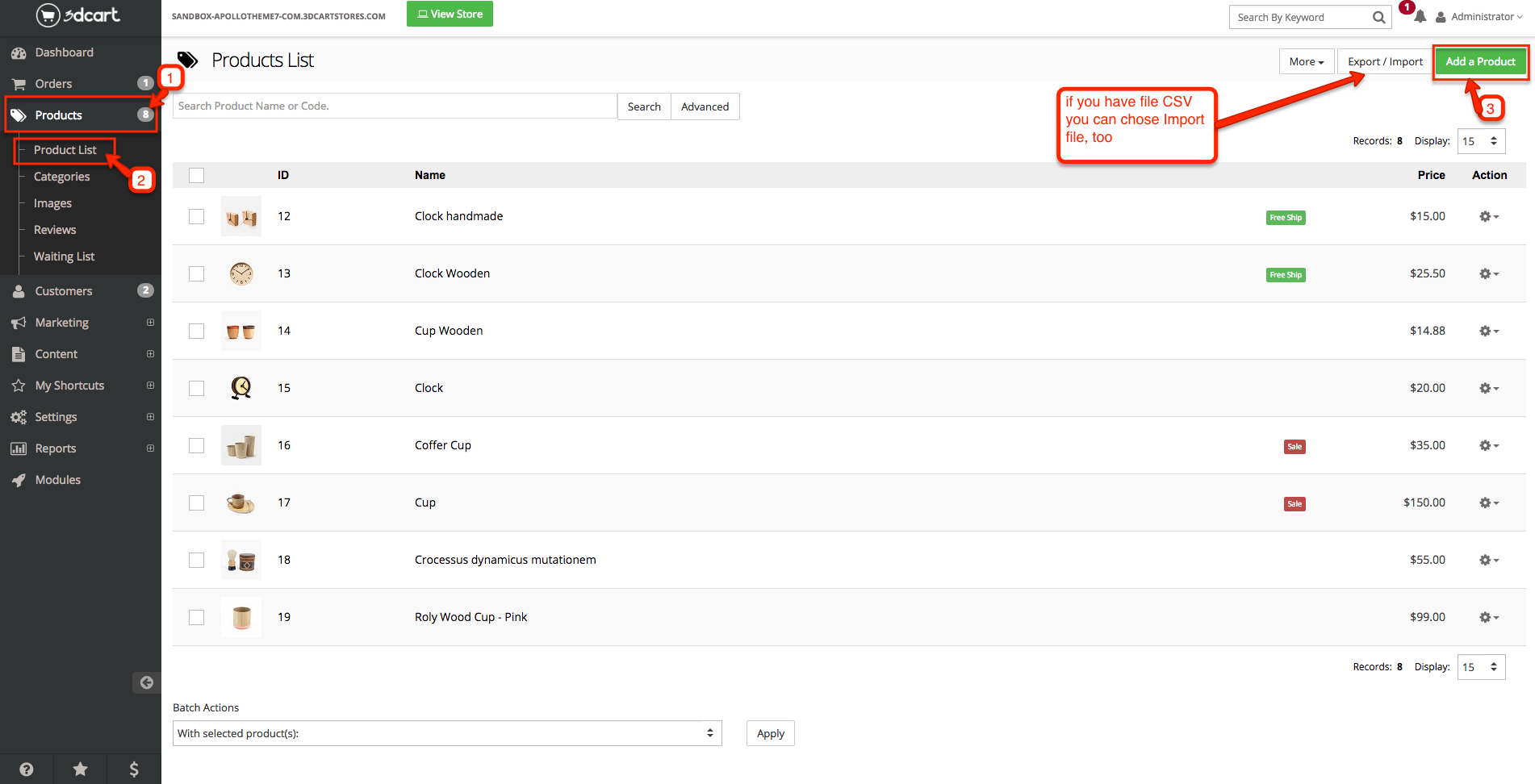
Task: Open gear action menu for product 17 Cup
Action: [1489, 503]
